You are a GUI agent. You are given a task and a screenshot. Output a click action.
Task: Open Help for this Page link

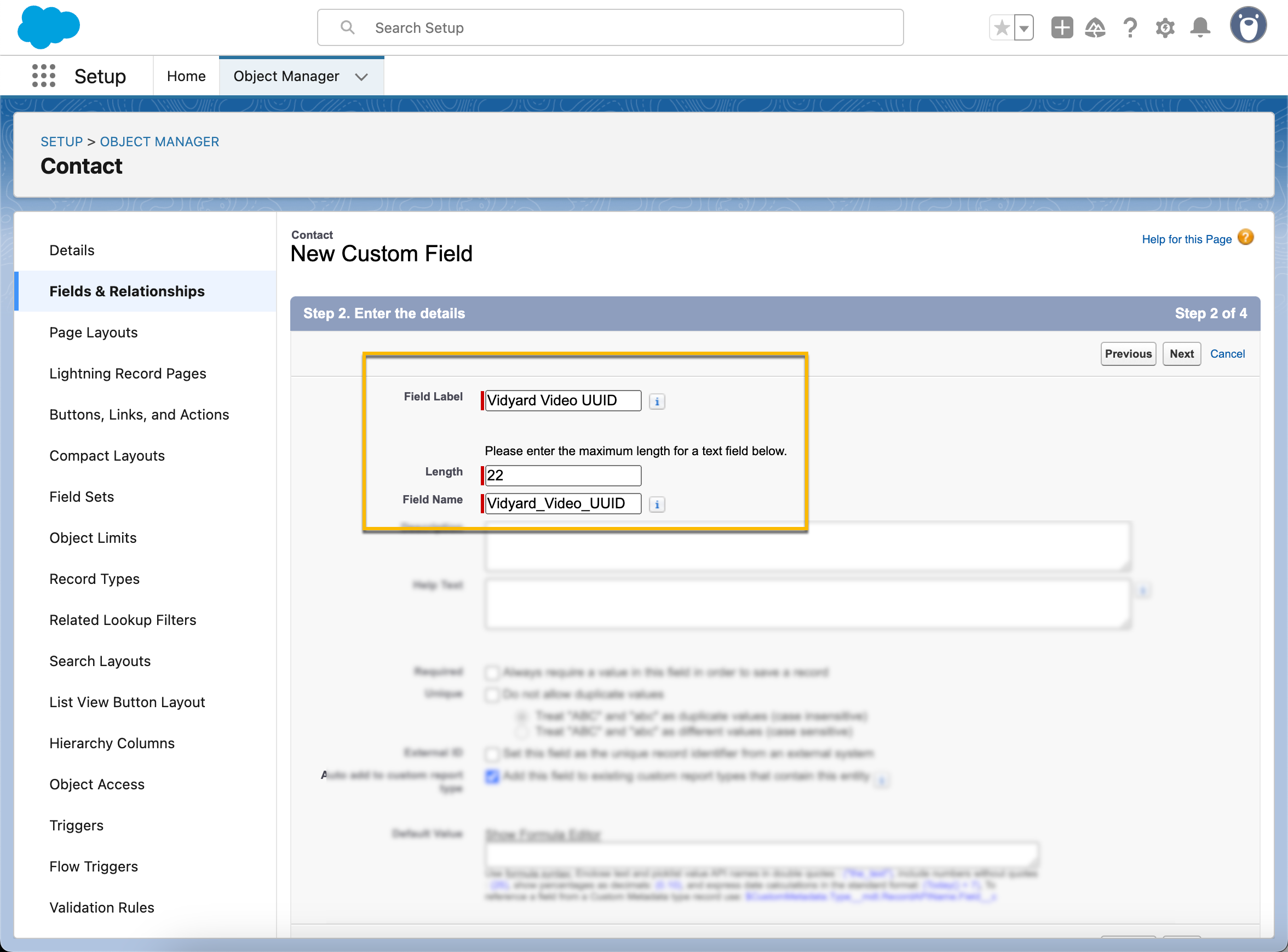tap(1187, 239)
